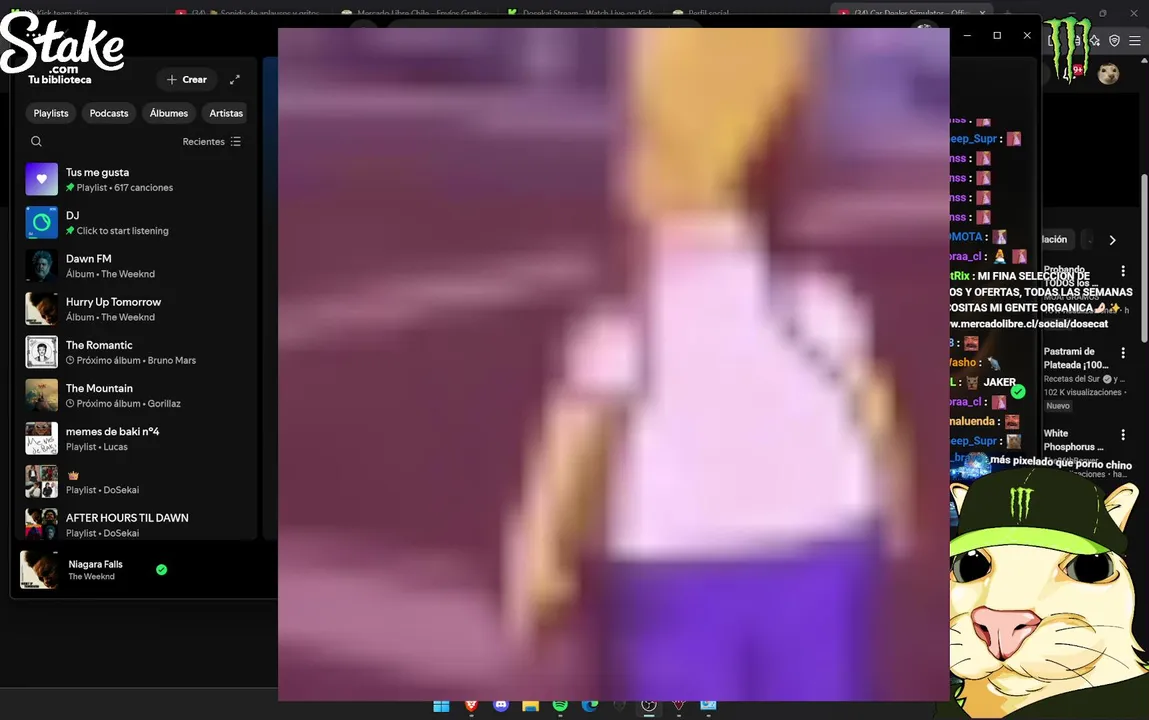Click YouTube chips next chevron arrow
Viewport: 1149px width, 720px height.
(x=1112, y=240)
